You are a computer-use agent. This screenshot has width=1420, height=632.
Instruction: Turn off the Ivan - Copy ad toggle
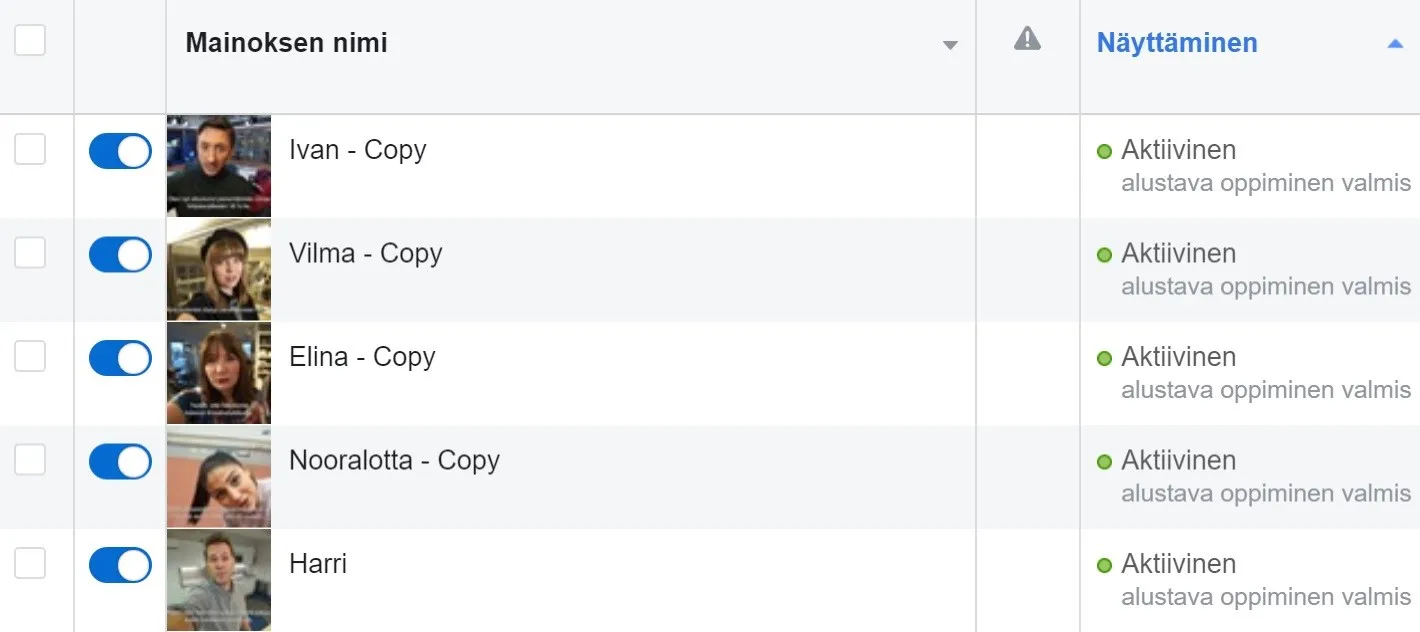[x=120, y=151]
